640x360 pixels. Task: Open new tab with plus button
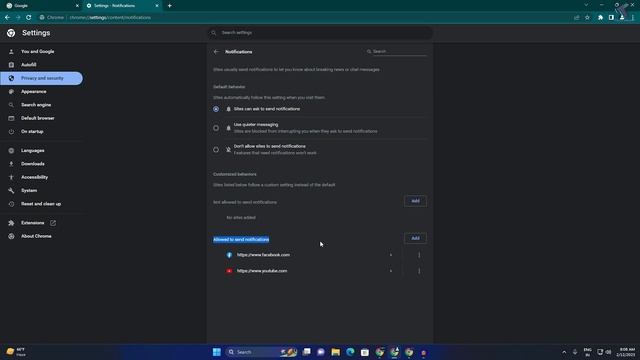[x=169, y=6]
